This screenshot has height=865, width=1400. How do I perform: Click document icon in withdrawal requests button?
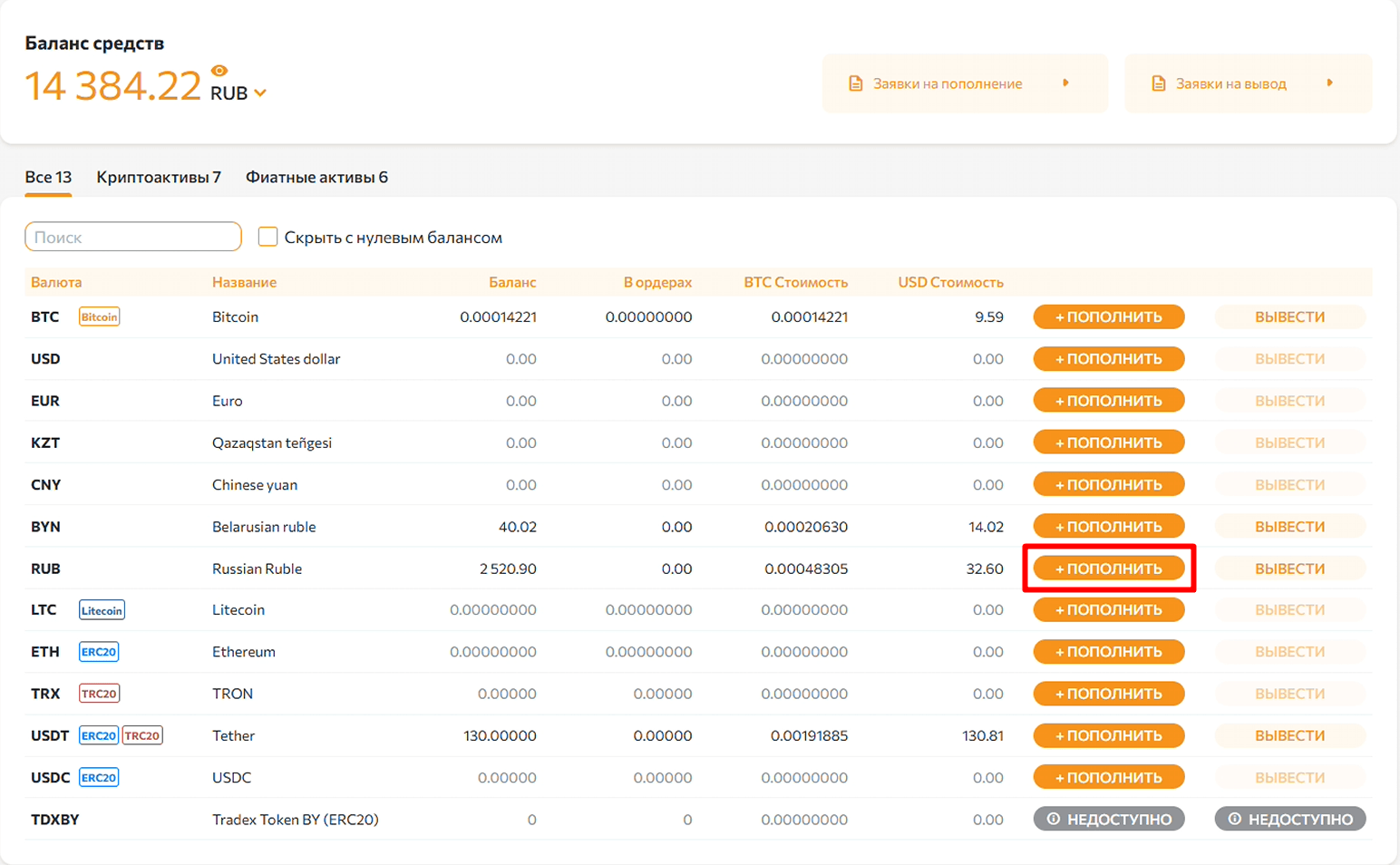1158,83
